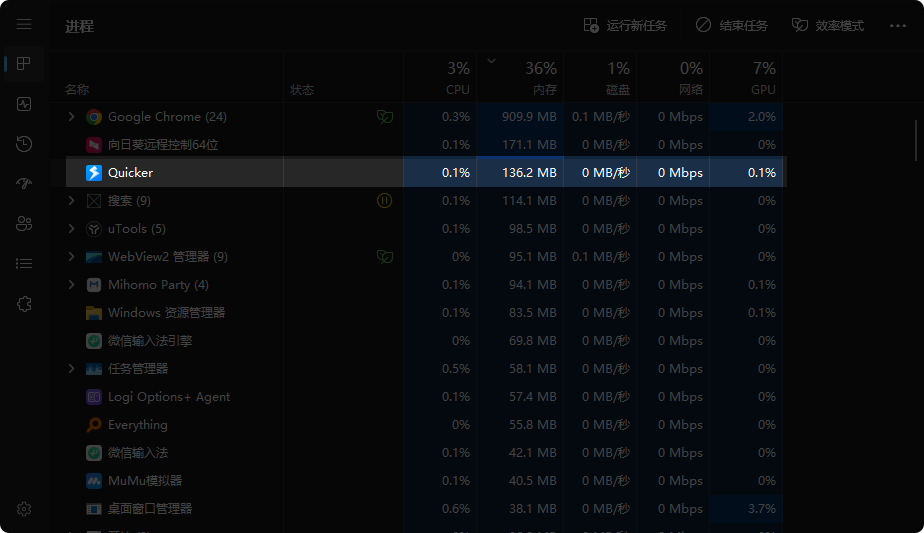Sort processes by 磁盘 column
This screenshot has height=533, width=924.
pos(600,77)
